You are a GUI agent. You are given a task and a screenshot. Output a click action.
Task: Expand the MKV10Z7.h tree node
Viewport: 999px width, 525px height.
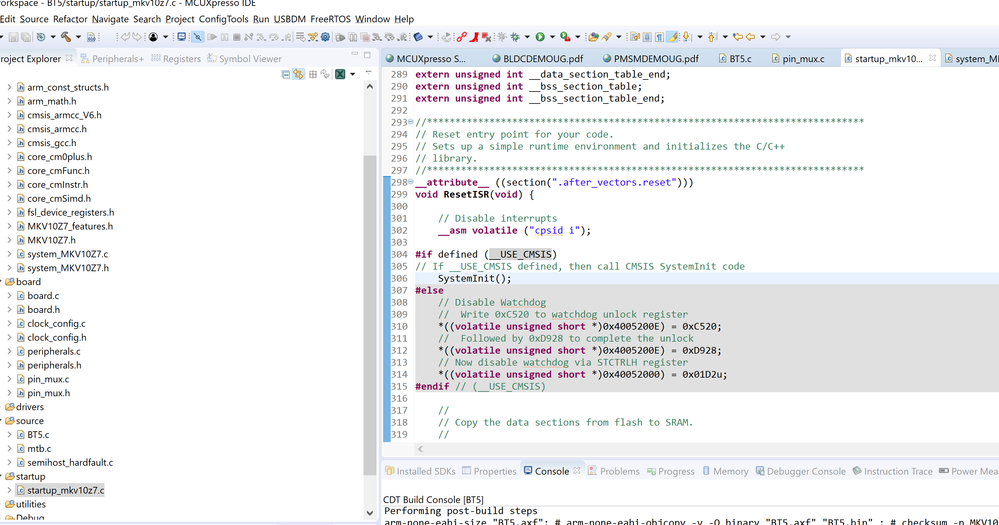click(x=9, y=240)
